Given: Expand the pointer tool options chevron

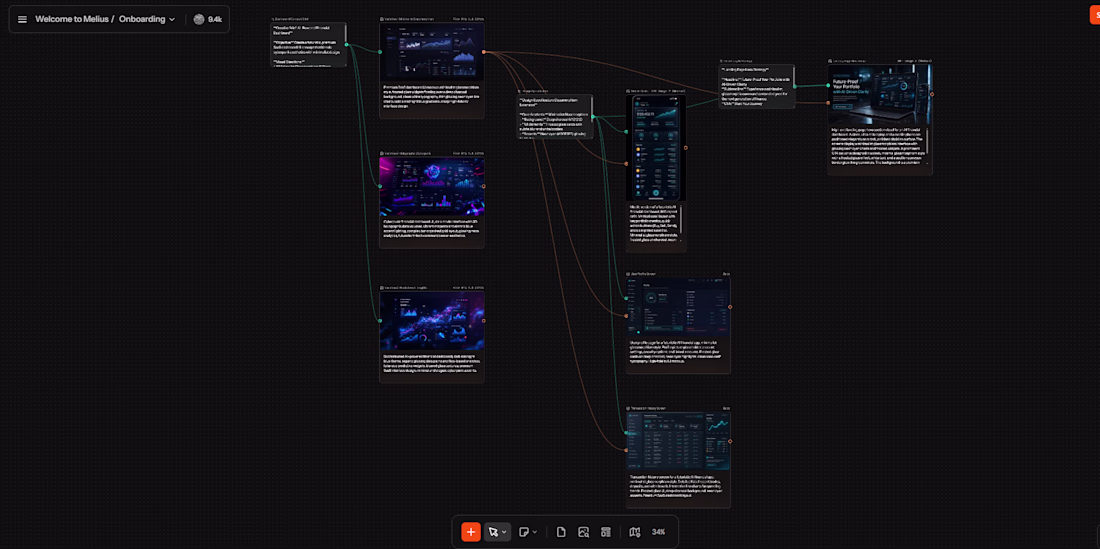Looking at the screenshot, I should click(504, 532).
